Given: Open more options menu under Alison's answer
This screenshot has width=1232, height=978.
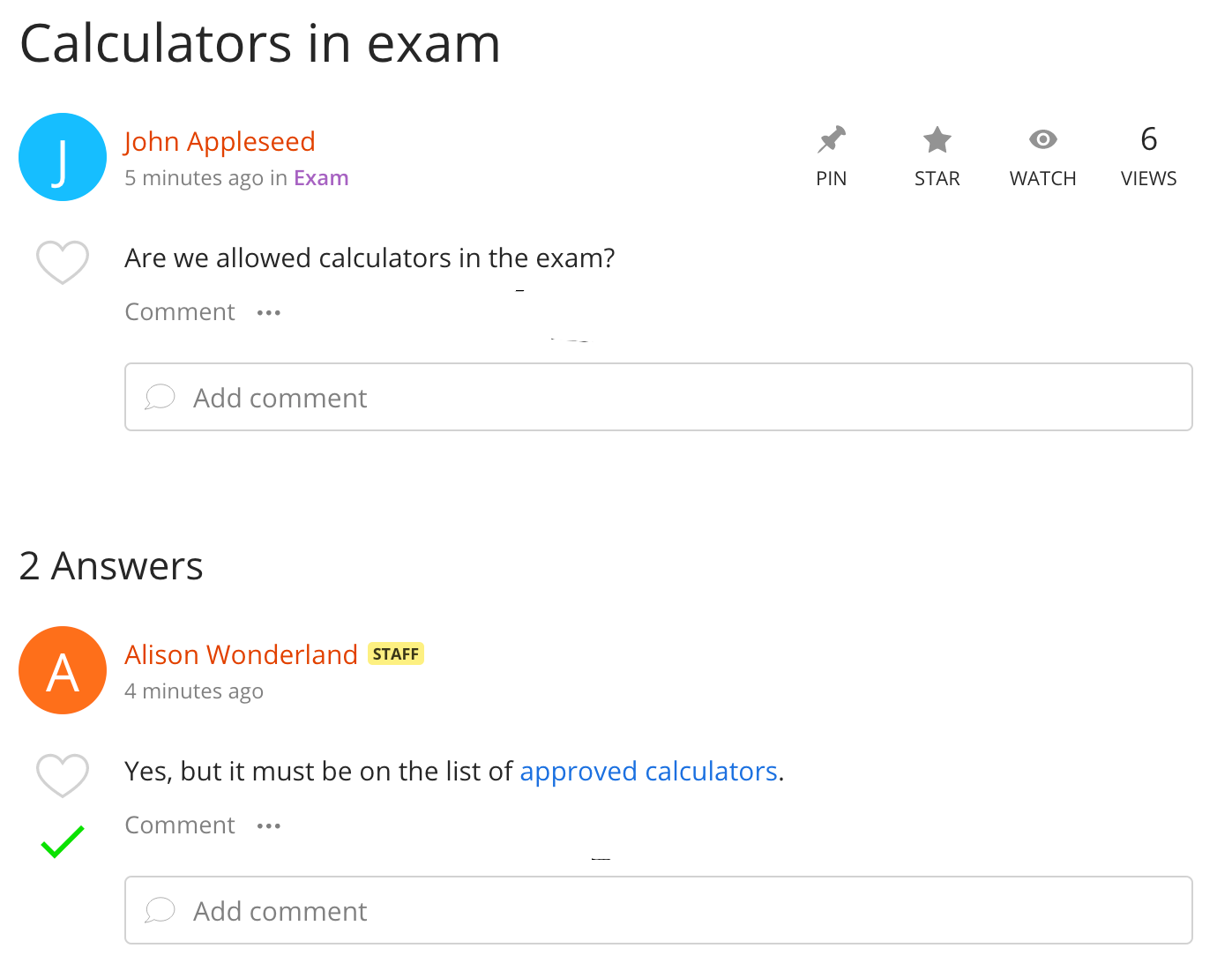Looking at the screenshot, I should [269, 826].
